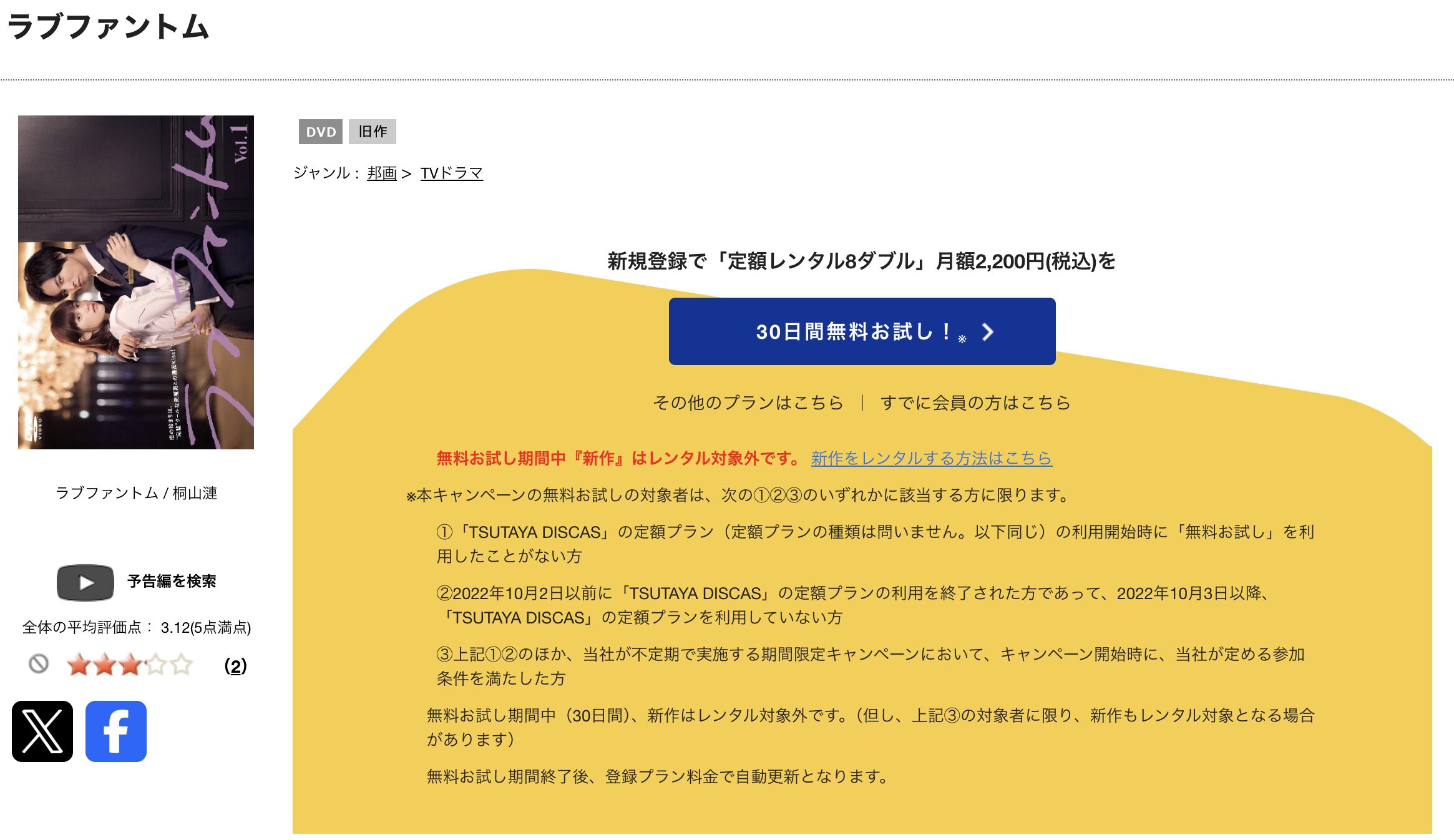Click ※本キャンペーンの無料お試しの対象者 text

pyautogui.click(x=738, y=495)
